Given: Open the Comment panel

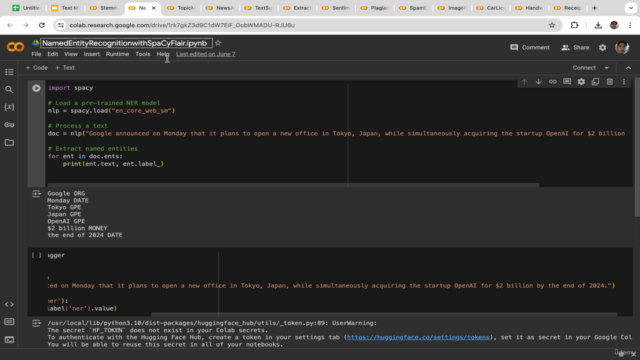Looking at the screenshot, I should (x=530, y=48).
